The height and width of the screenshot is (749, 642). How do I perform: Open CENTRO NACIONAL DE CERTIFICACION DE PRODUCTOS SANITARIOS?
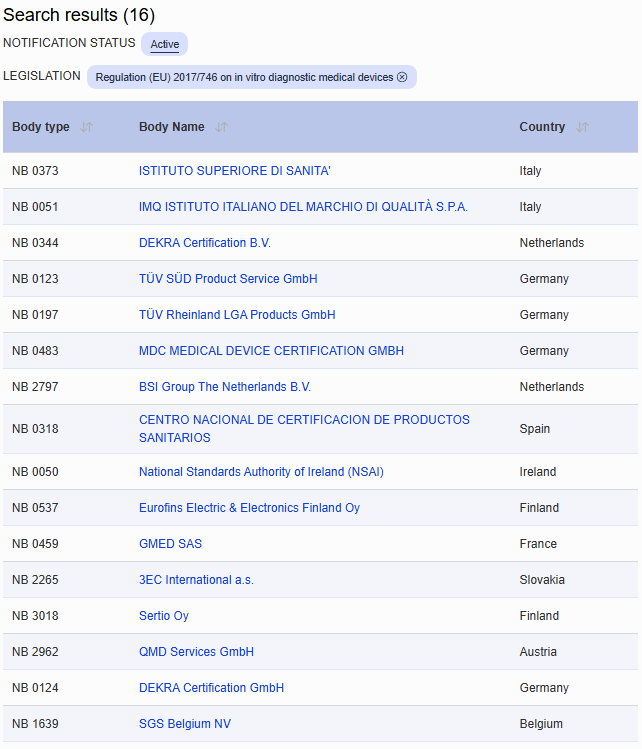click(x=304, y=429)
